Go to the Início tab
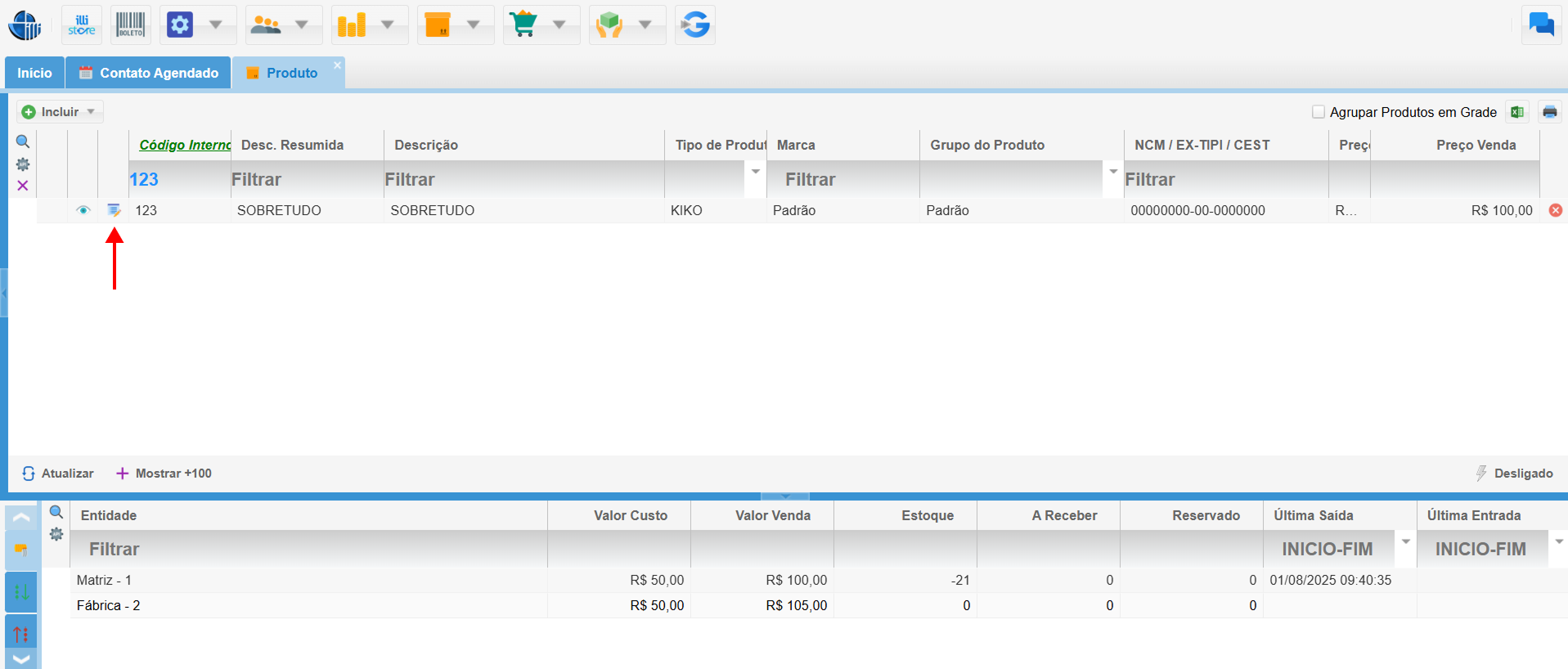The image size is (1568, 669). pos(34,73)
